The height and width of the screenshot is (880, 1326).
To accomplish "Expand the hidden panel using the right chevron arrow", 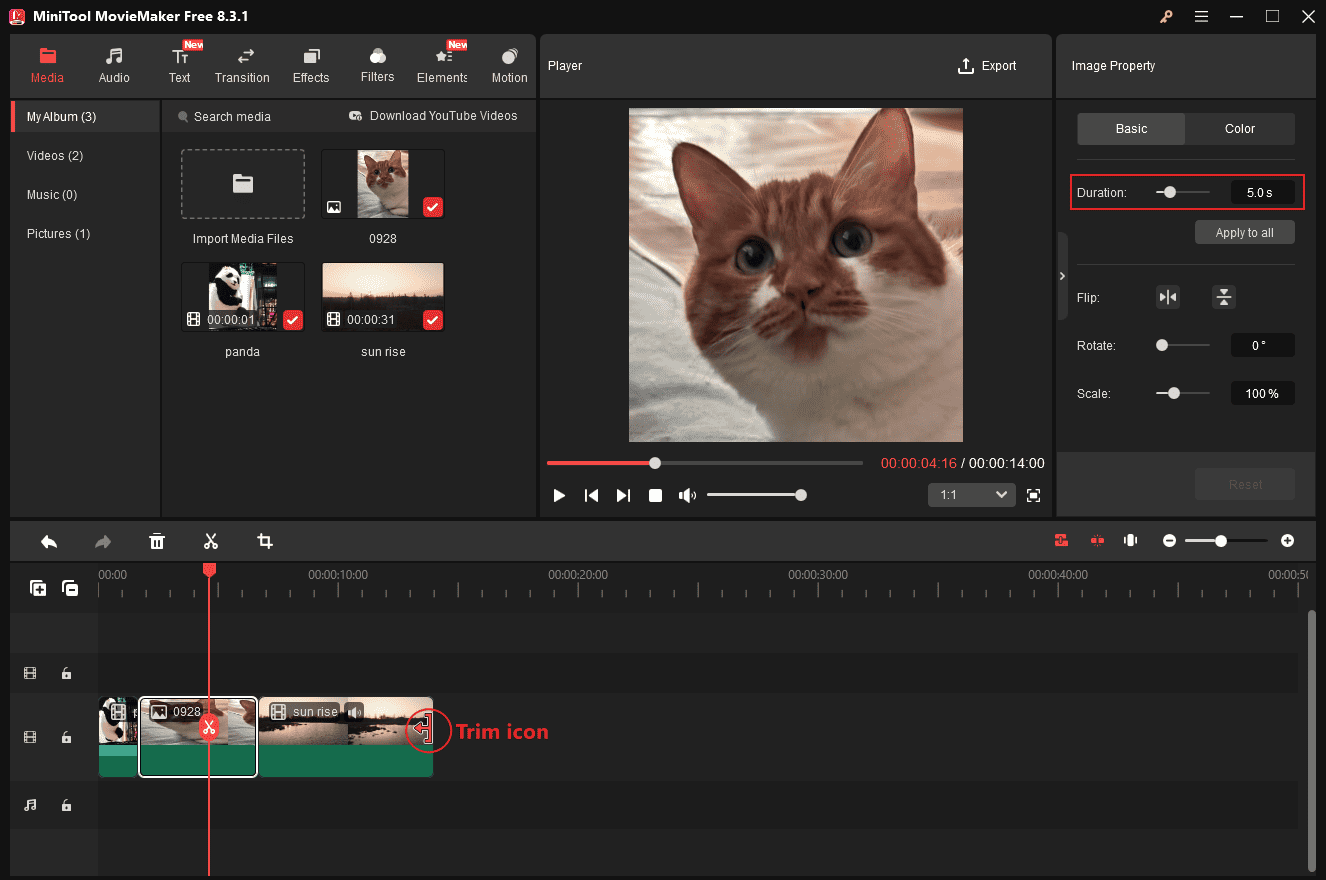I will click(1062, 276).
